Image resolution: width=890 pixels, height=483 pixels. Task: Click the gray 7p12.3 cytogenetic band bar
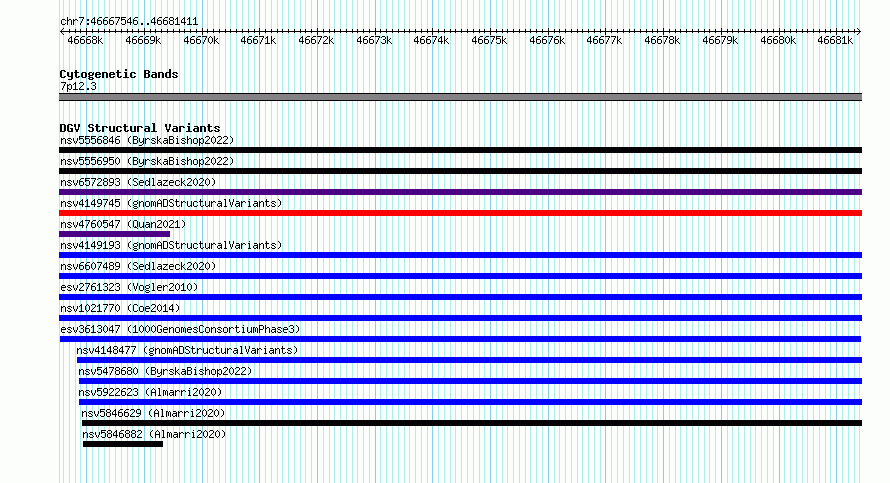click(460, 97)
